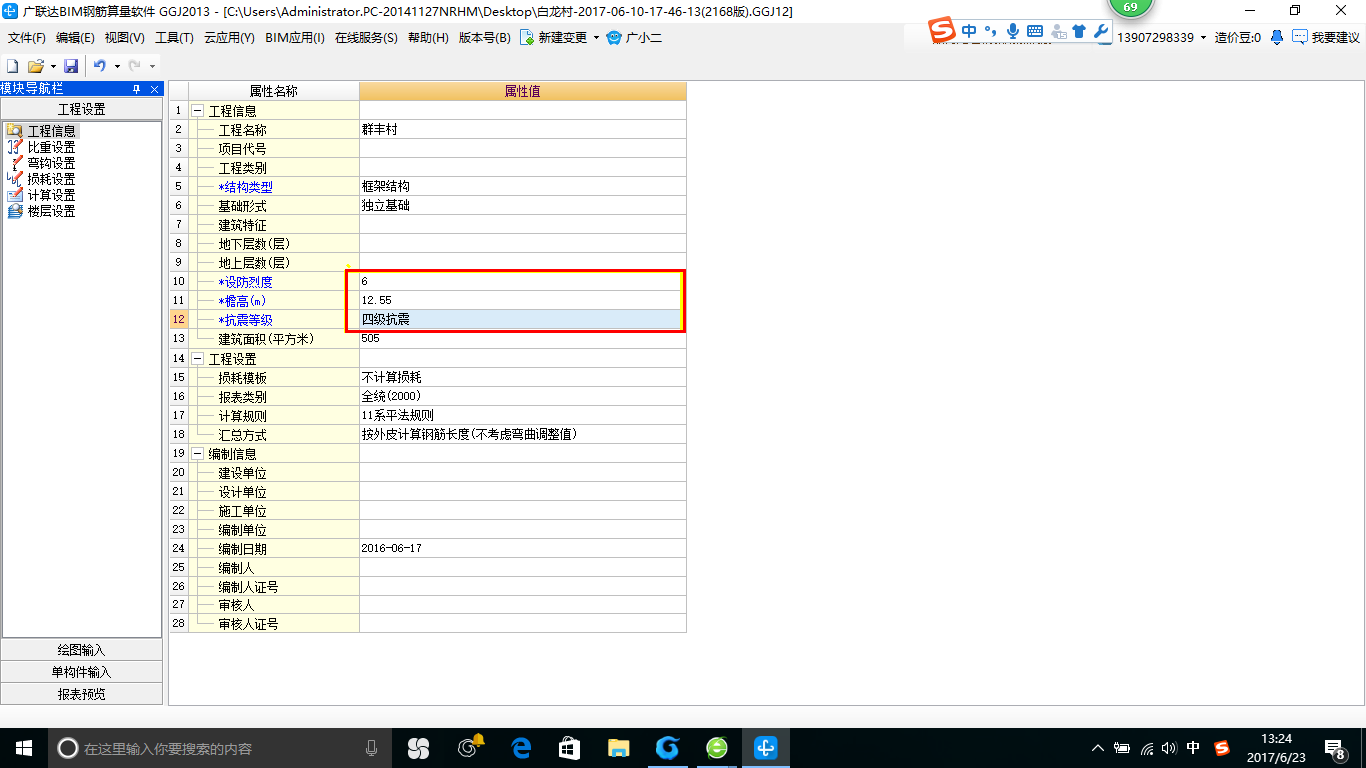Screen dimensions: 1366x768
Task: Click the 基础形式 value 独立基础
Action: click(x=523, y=206)
